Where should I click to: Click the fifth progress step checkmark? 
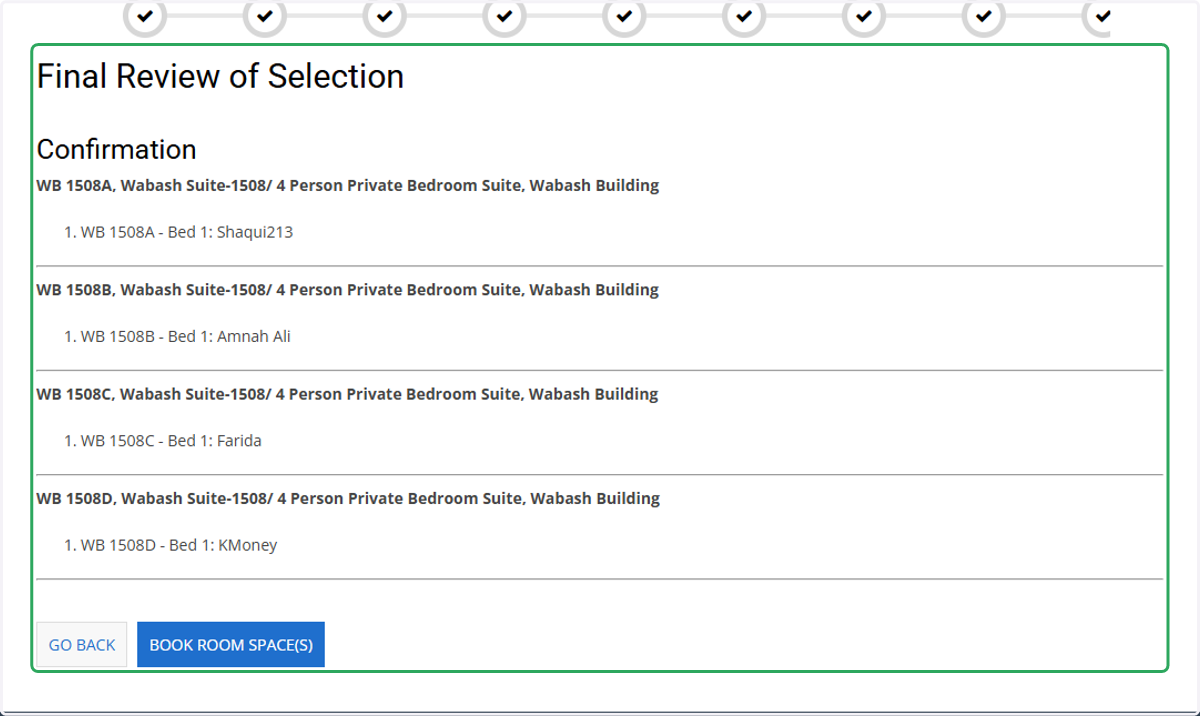[625, 16]
